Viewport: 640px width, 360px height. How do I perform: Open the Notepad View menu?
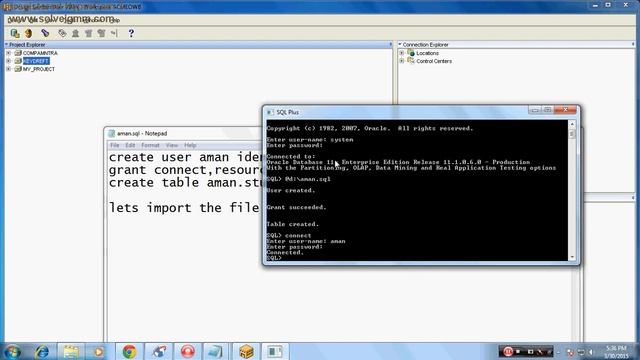tap(172, 145)
